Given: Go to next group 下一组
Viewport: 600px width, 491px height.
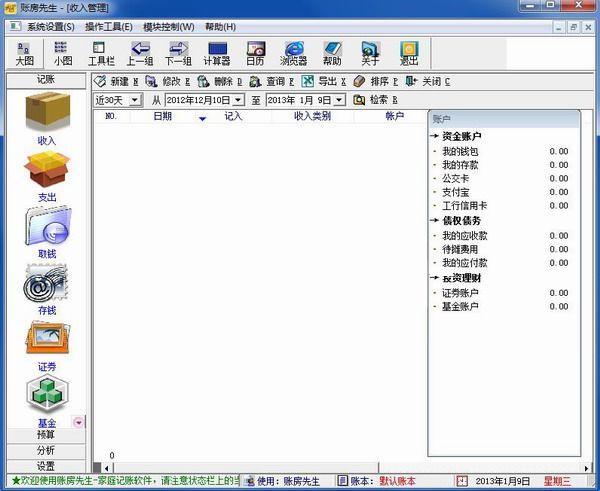Looking at the screenshot, I should (x=178, y=54).
